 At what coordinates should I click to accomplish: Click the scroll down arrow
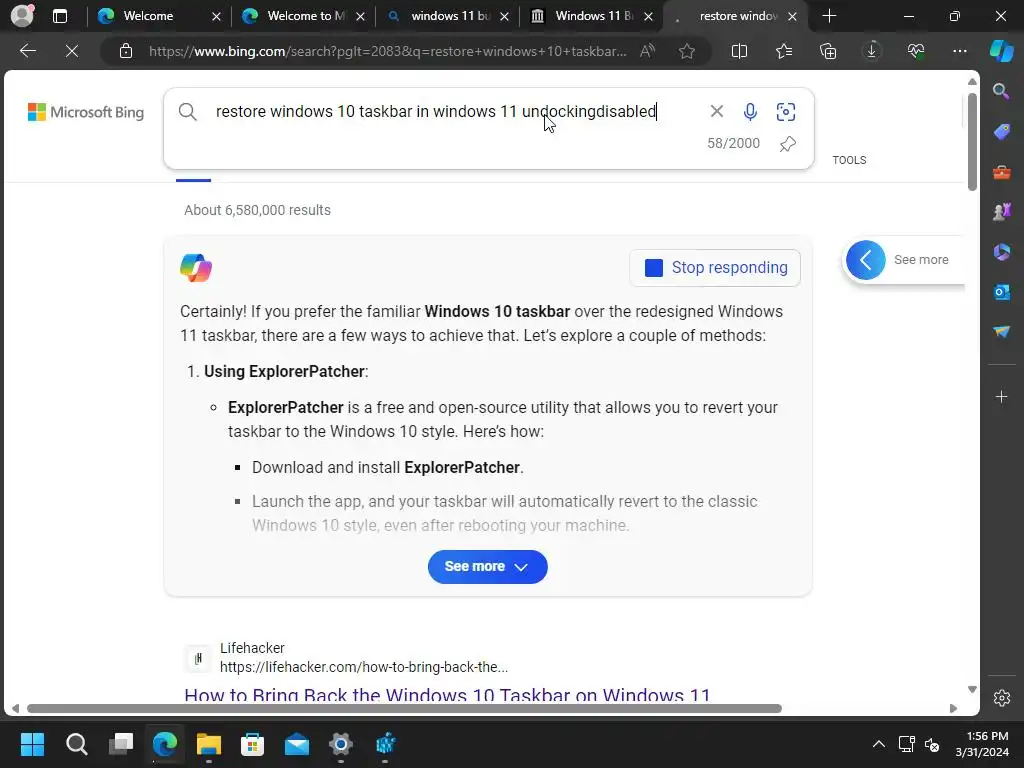[972, 690]
